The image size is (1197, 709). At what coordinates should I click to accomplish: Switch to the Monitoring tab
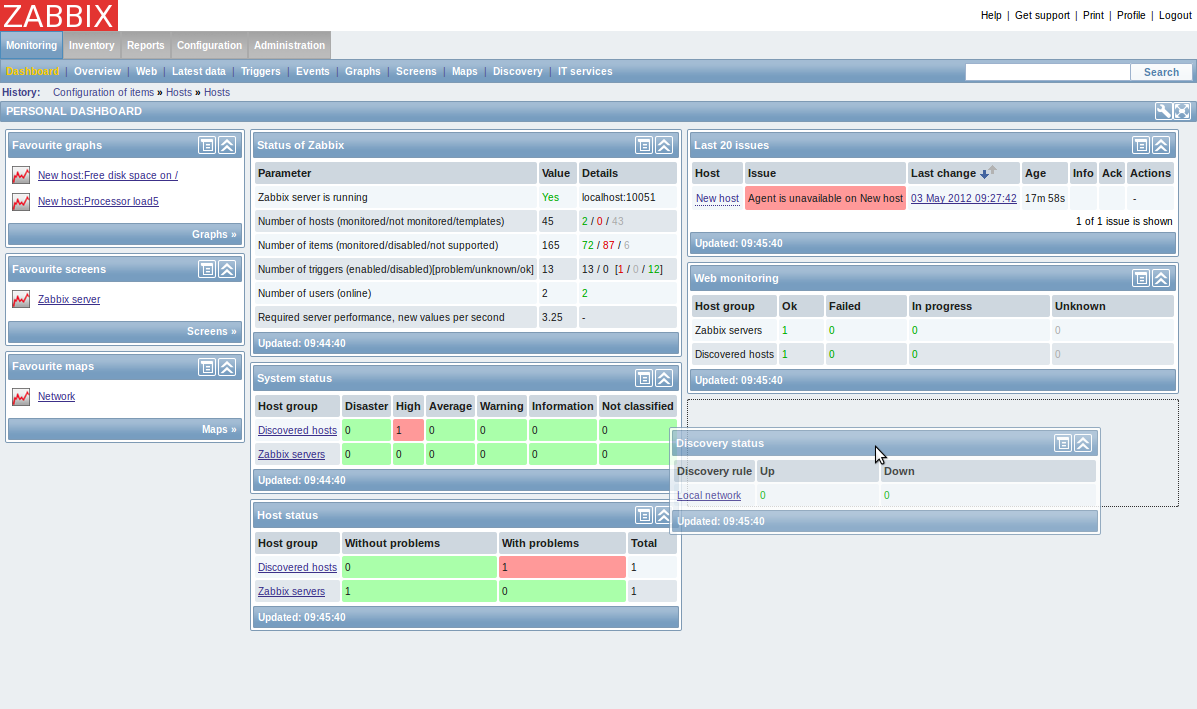coord(31,45)
